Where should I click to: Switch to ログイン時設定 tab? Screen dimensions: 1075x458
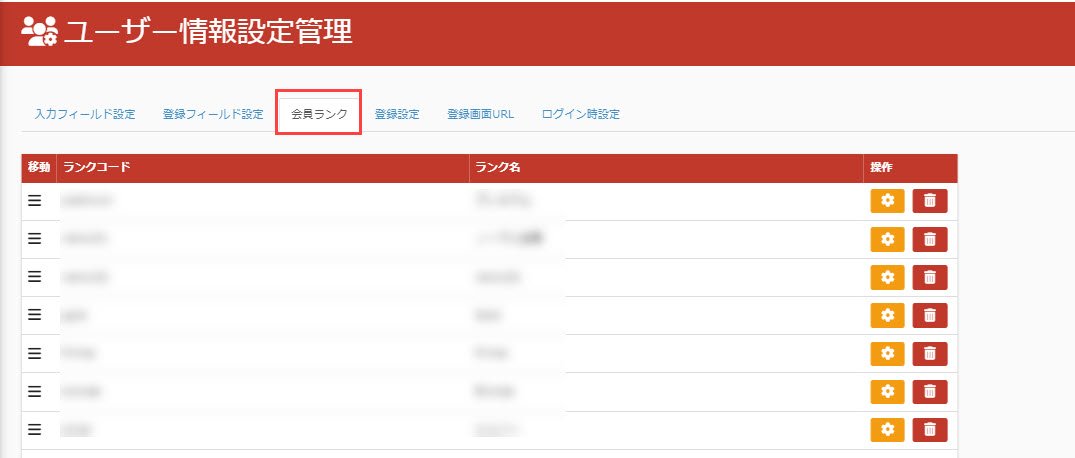580,114
